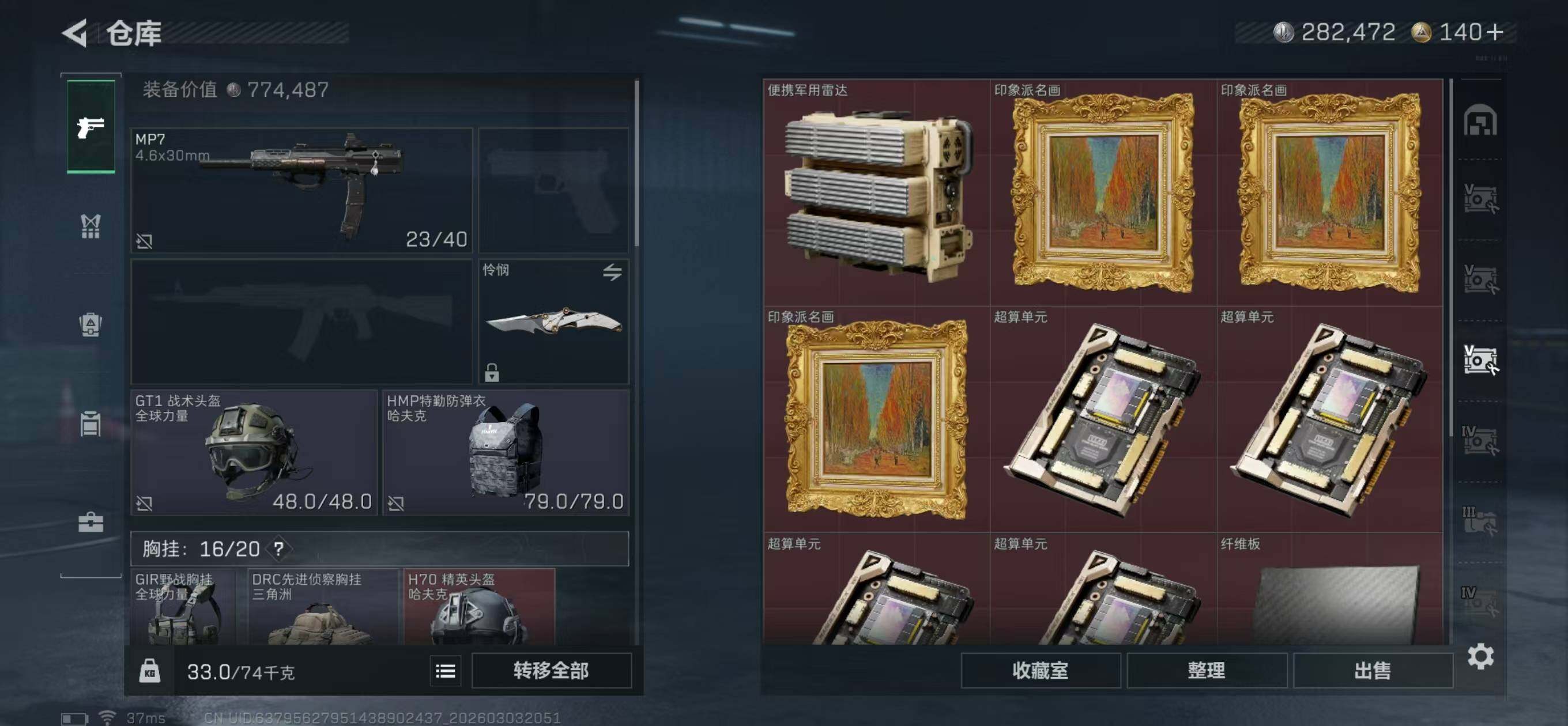Image resolution: width=1568 pixels, height=726 pixels.
Task: Click the 出售 sell button
Action: pos(1373,671)
